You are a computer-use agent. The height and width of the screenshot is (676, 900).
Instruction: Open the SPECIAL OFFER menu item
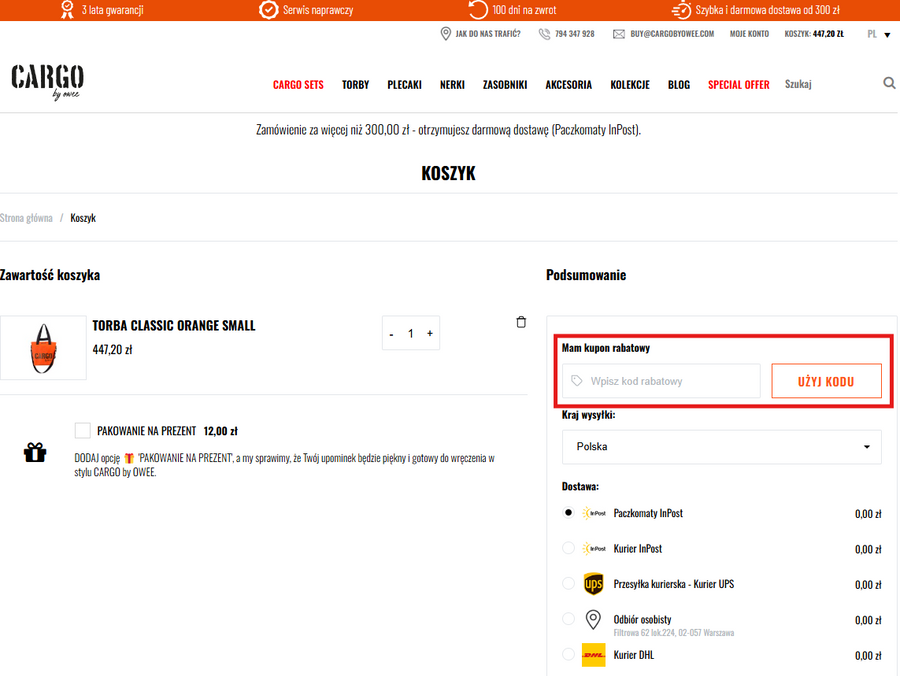(738, 85)
